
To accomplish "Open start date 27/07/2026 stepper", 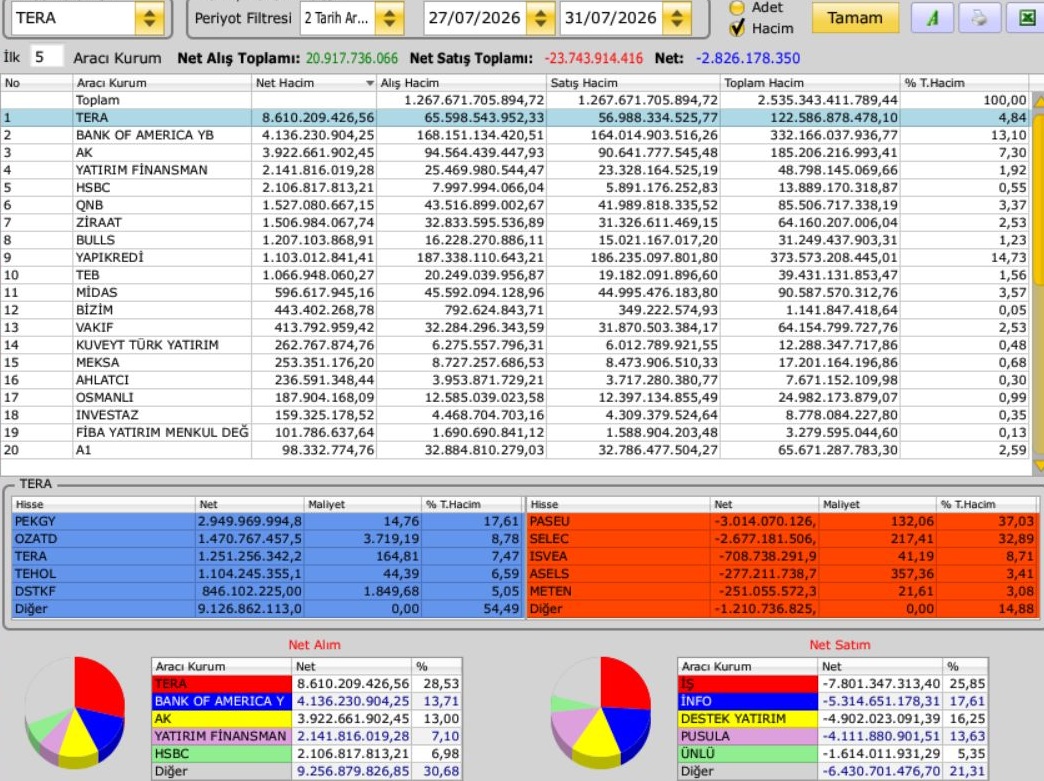I will [541, 18].
